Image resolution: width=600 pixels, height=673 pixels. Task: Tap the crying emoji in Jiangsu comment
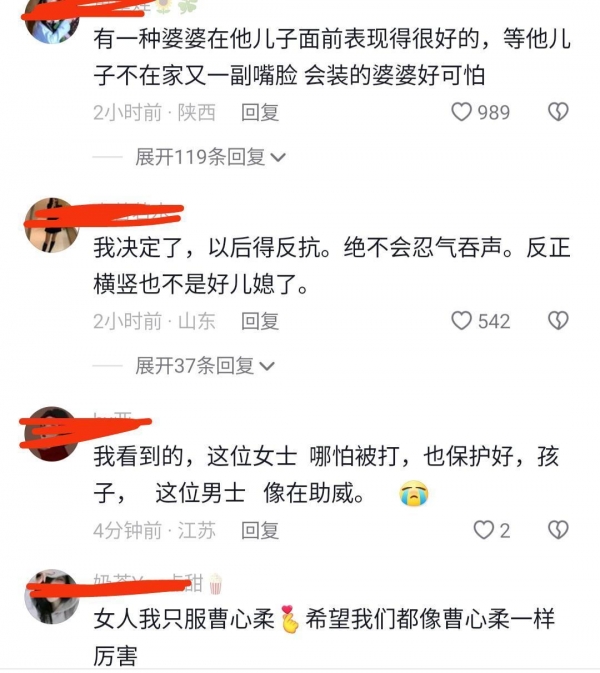click(x=414, y=494)
